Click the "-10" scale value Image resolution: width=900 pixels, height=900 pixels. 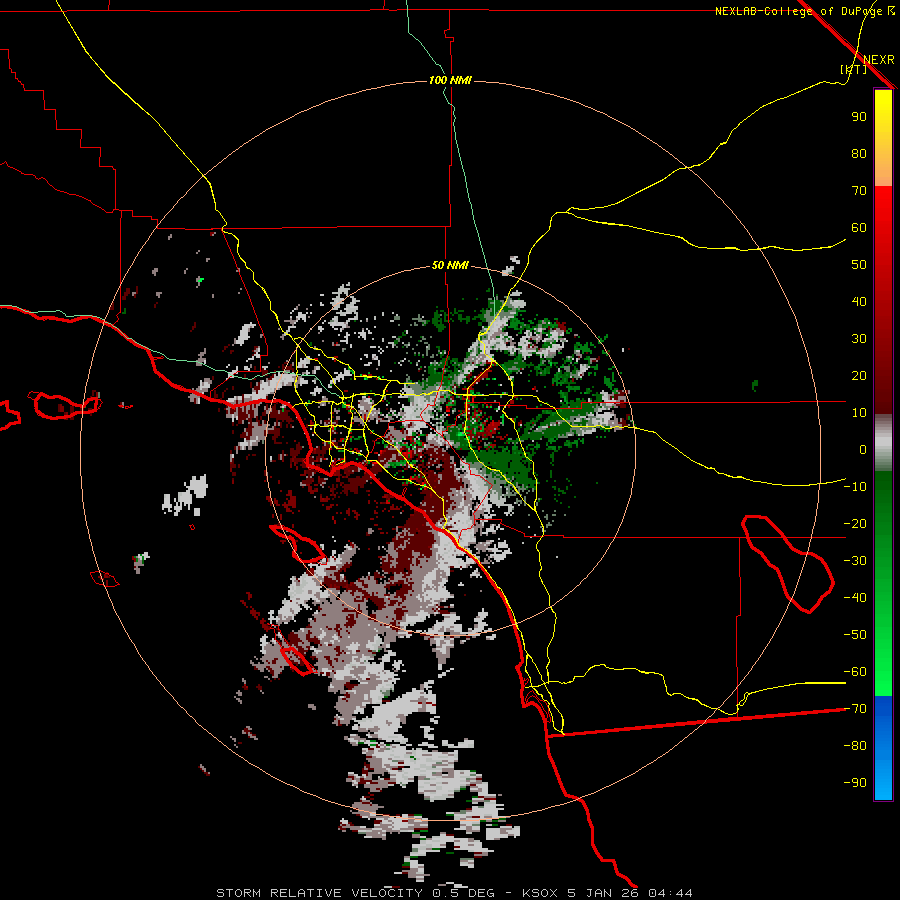pyautogui.click(x=855, y=487)
